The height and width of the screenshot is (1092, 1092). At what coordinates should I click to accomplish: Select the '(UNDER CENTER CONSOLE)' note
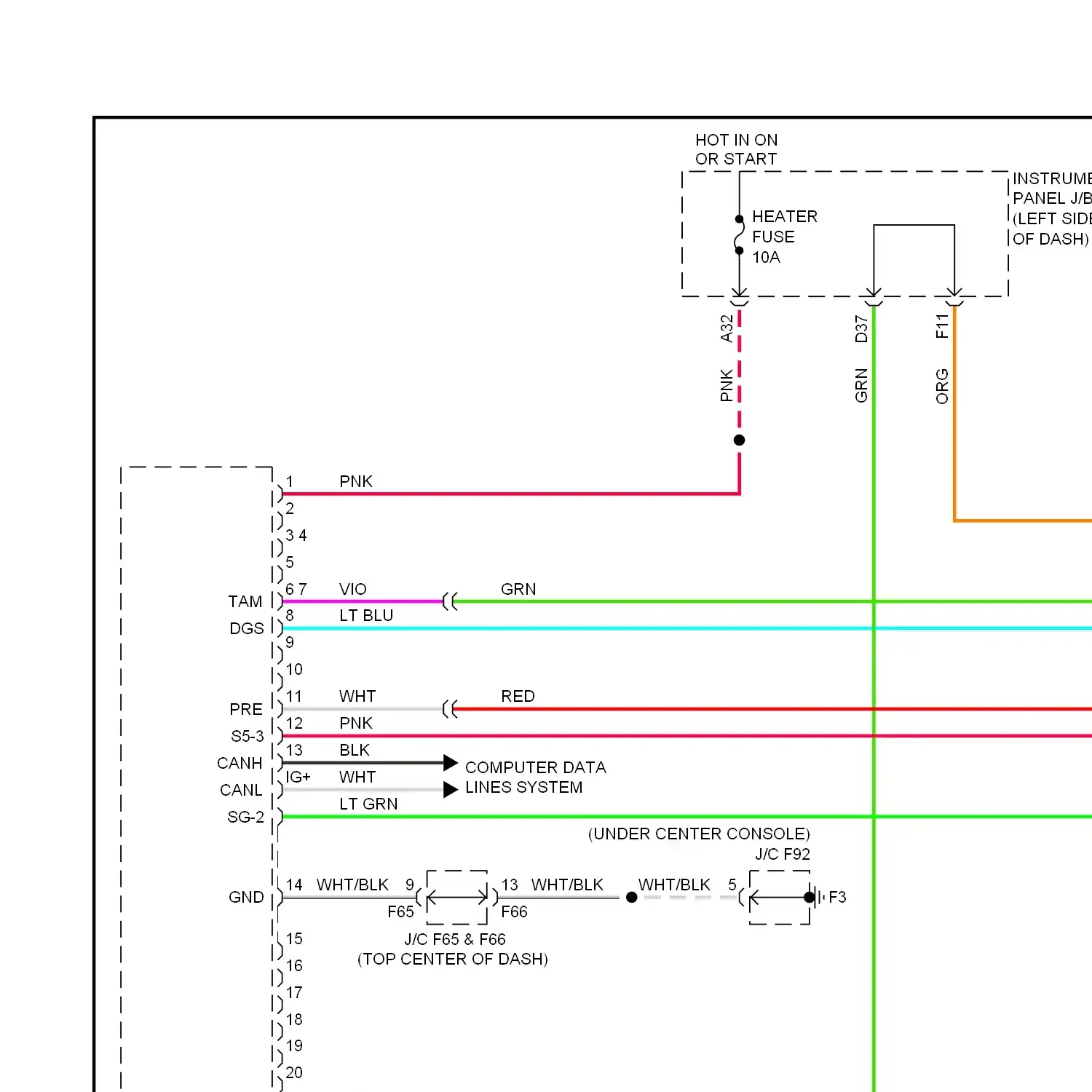[x=699, y=834]
